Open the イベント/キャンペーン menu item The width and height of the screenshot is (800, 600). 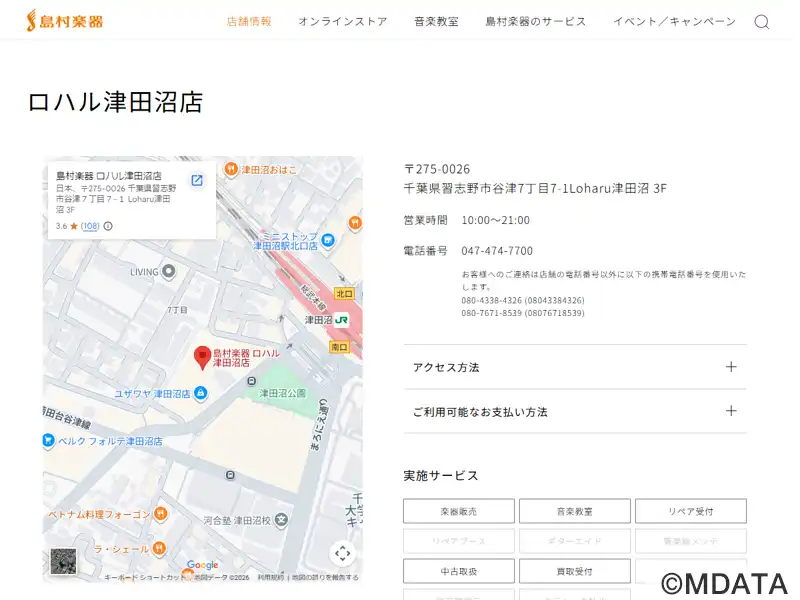point(674,21)
